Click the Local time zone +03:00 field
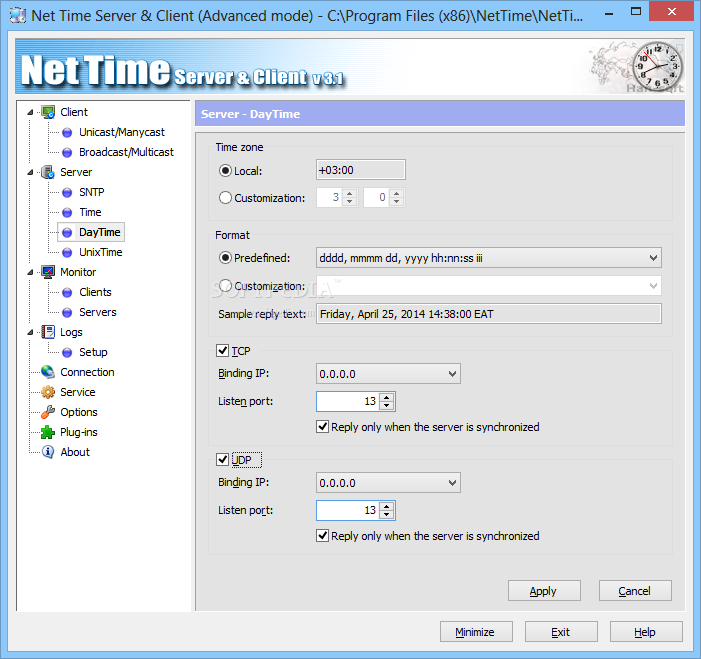701x659 pixels. coord(361,170)
